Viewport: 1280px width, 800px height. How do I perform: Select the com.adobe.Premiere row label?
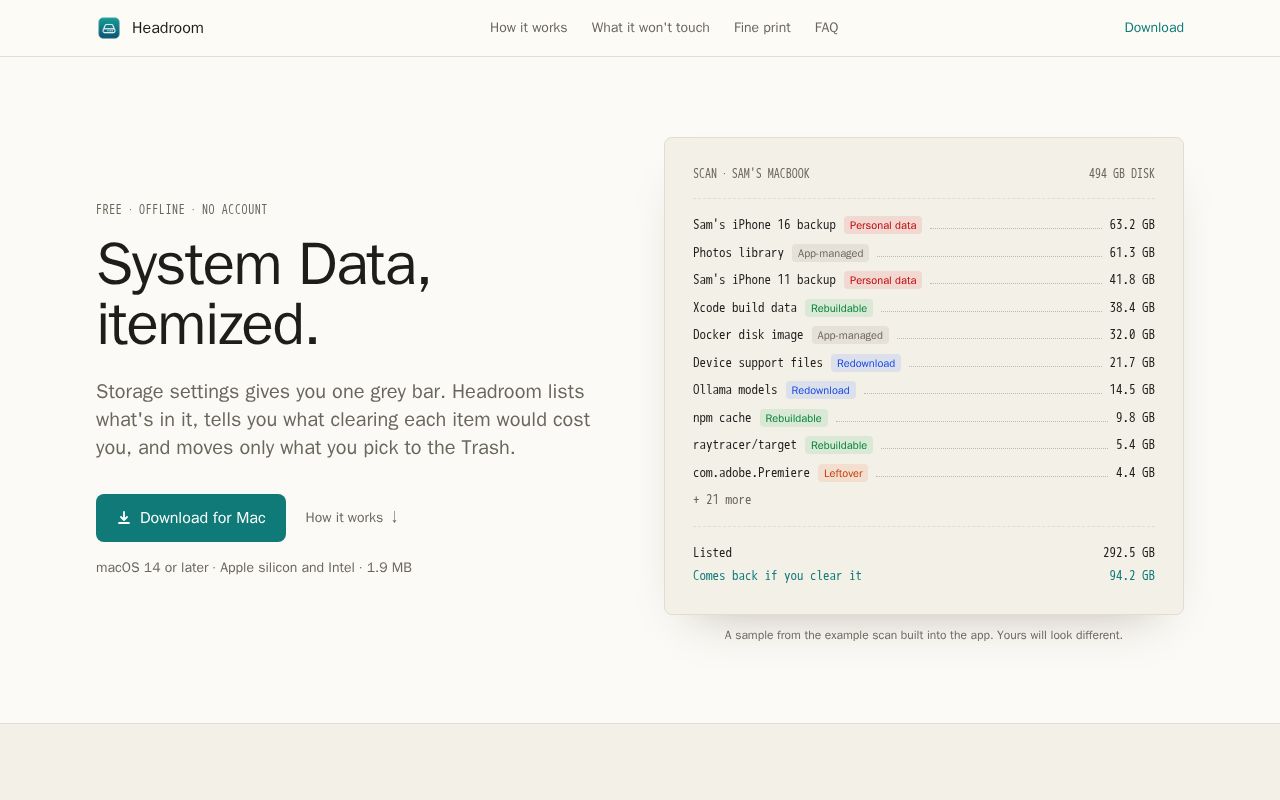coord(751,473)
